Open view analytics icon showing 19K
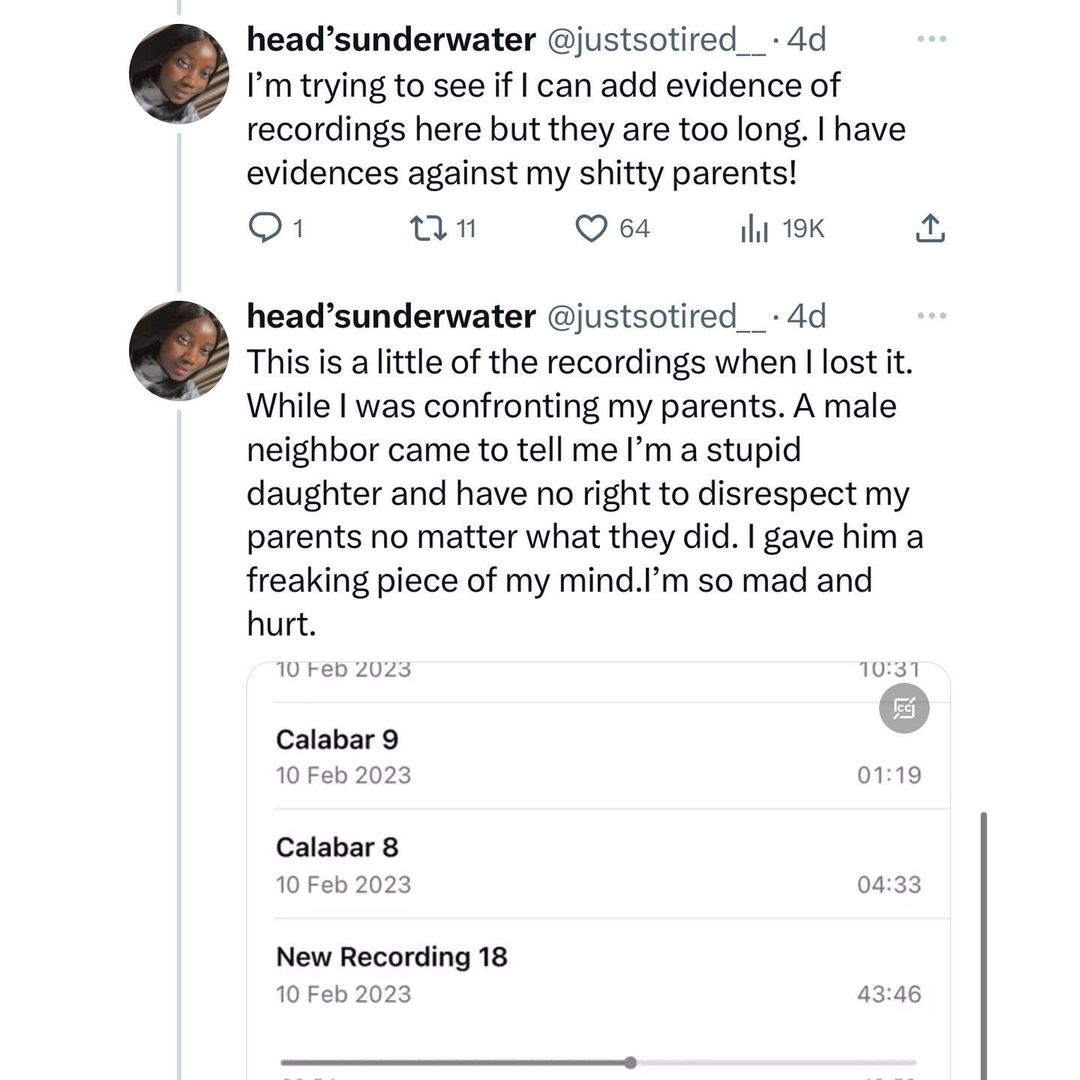The height and width of the screenshot is (1080, 1080). click(753, 230)
